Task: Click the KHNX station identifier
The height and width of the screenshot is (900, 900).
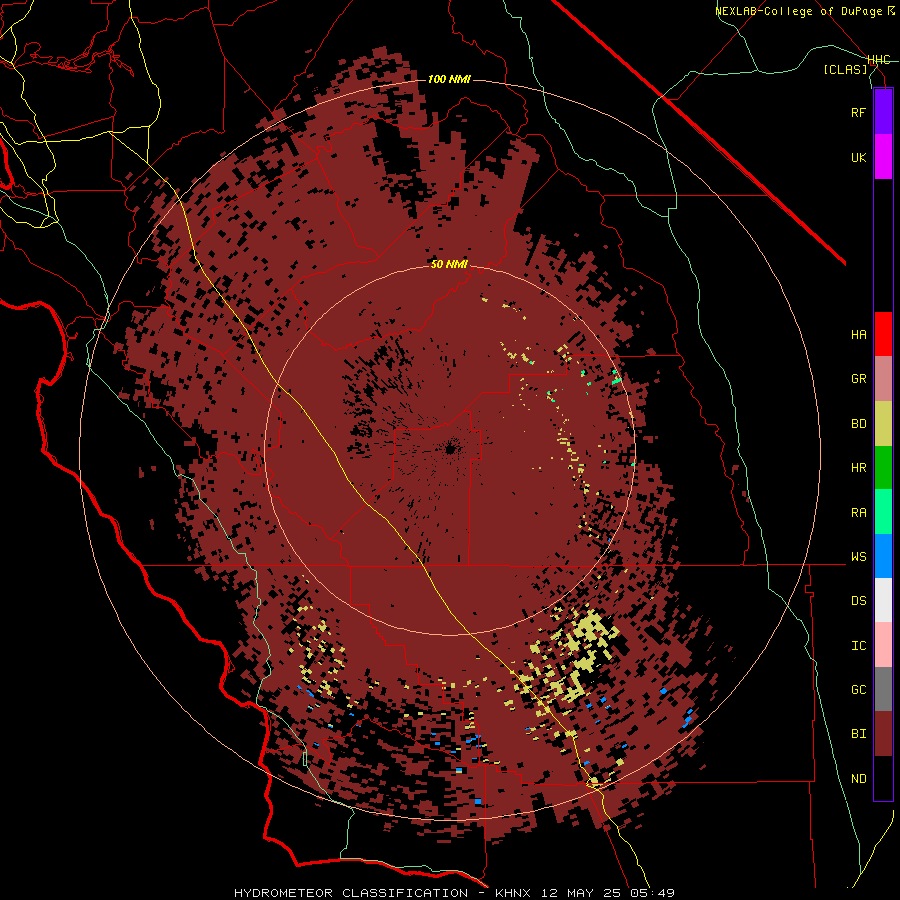Action: (512, 893)
